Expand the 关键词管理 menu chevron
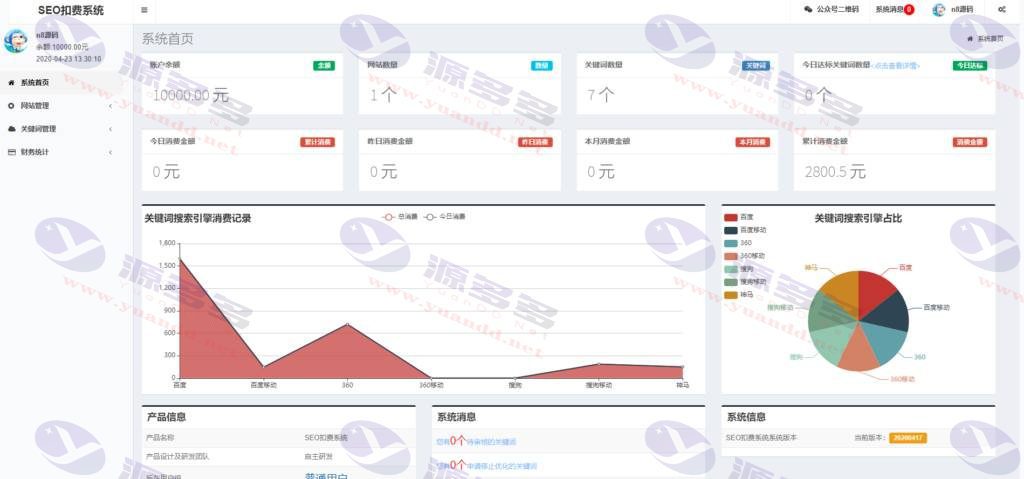The image size is (1024, 479). pyautogui.click(x=110, y=129)
